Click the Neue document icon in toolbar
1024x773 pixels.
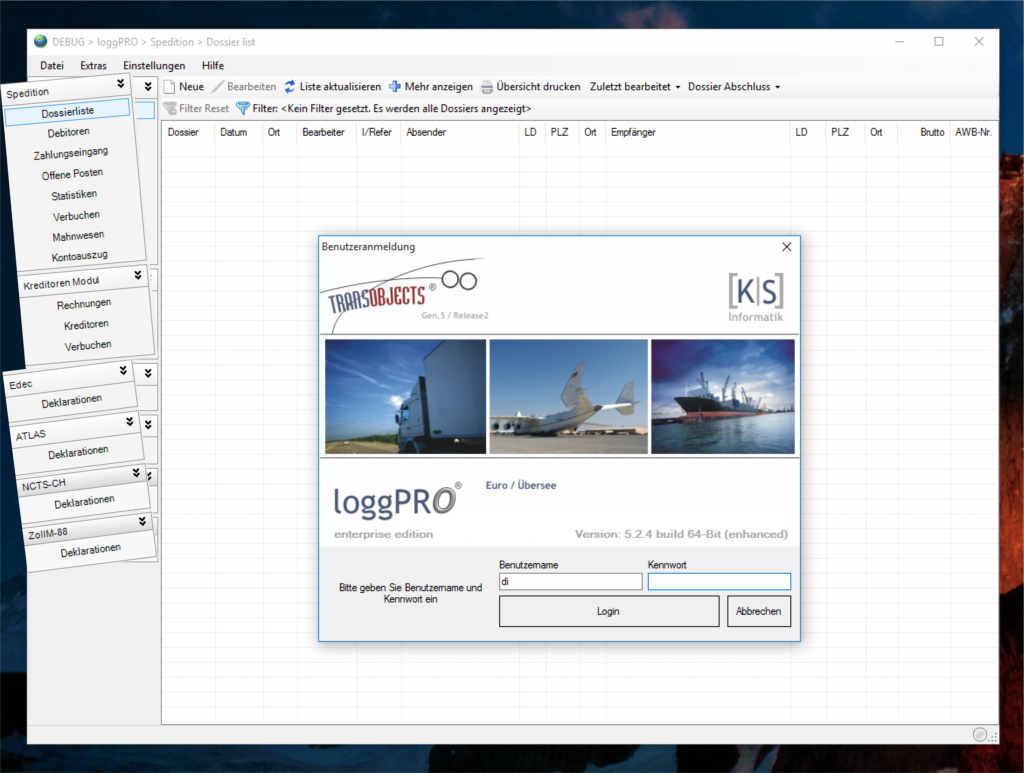coord(169,87)
